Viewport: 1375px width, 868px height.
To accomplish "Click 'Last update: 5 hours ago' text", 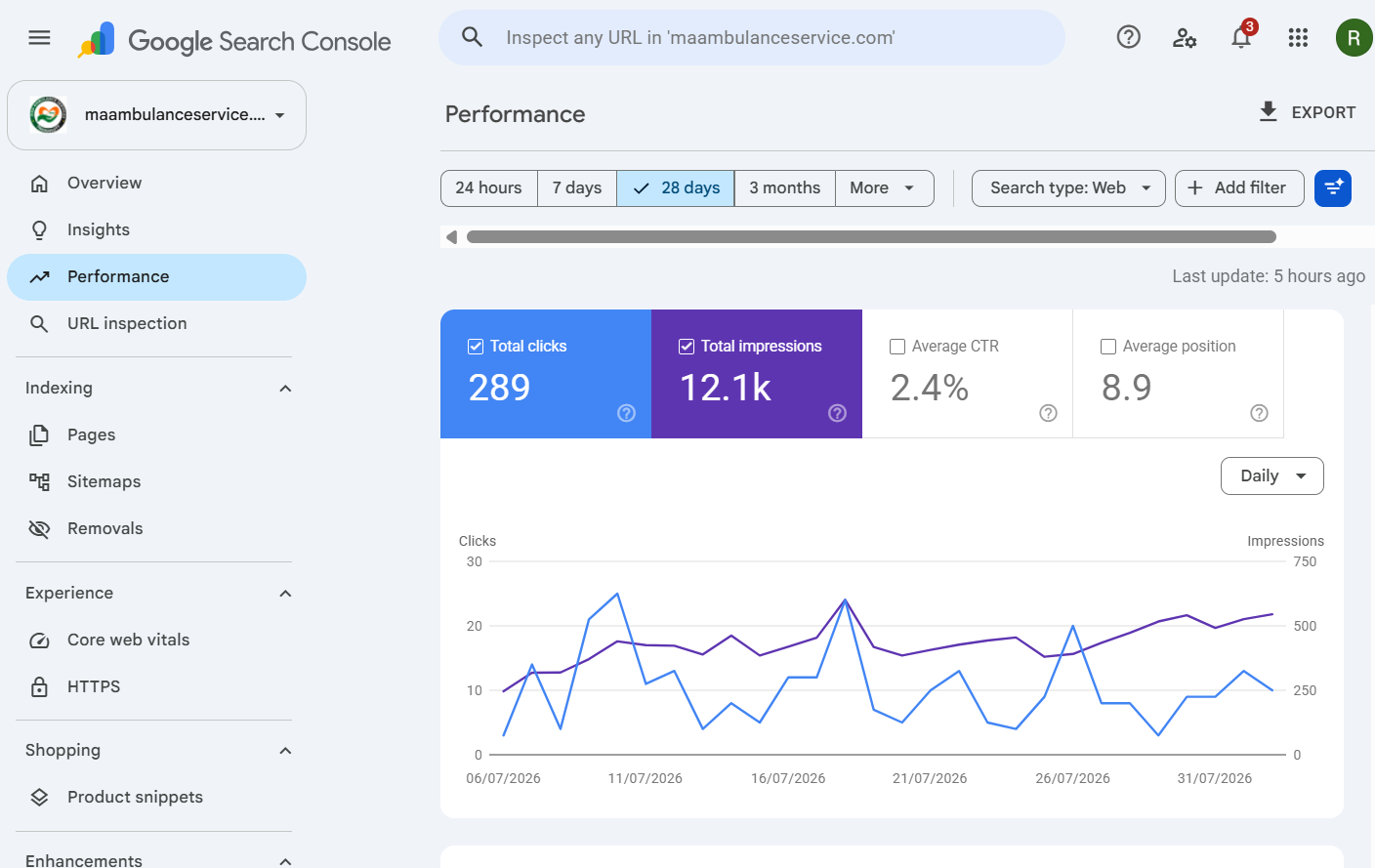I will point(1269,276).
